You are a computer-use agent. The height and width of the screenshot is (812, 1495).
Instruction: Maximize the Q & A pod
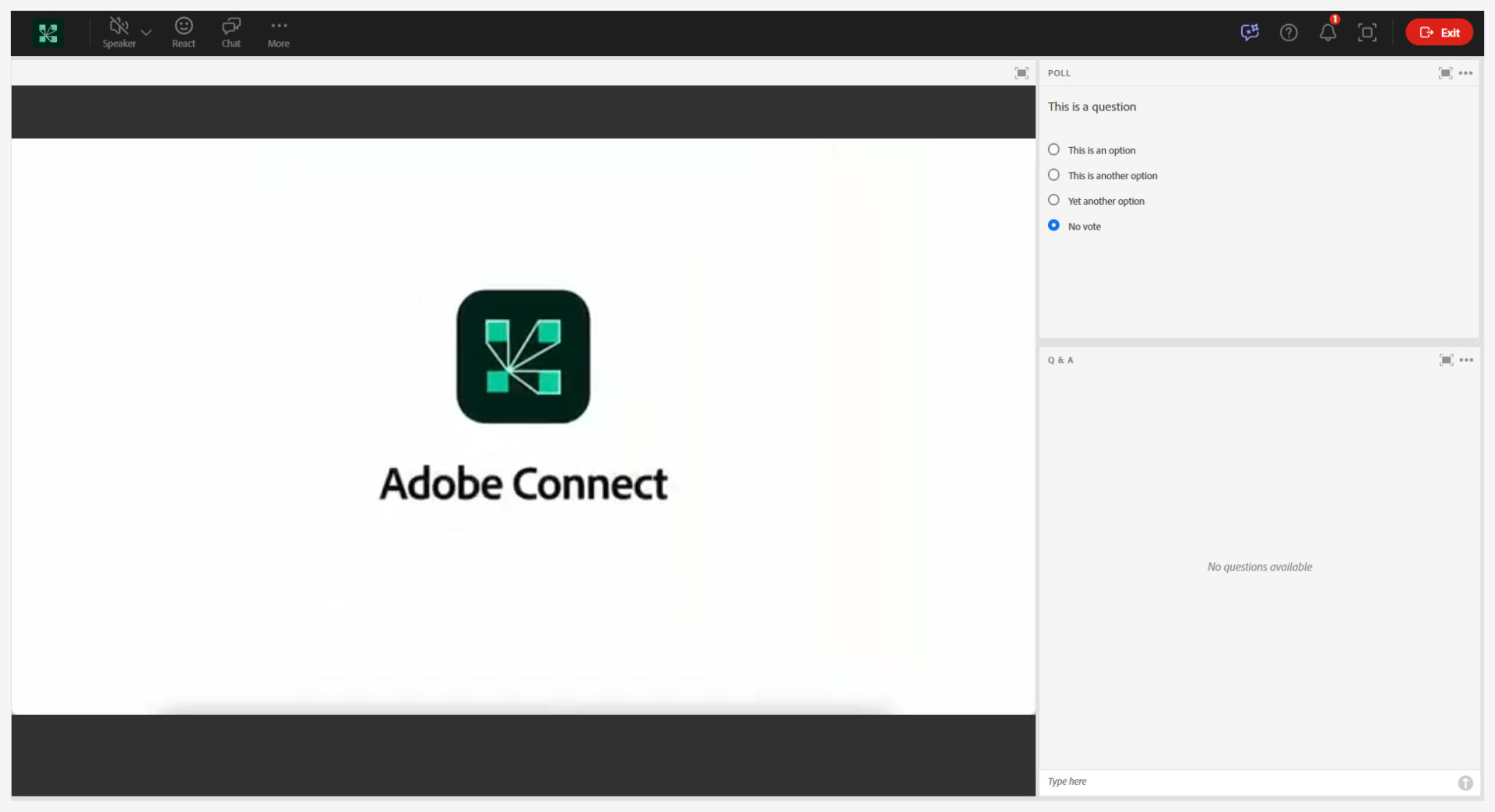click(1446, 360)
